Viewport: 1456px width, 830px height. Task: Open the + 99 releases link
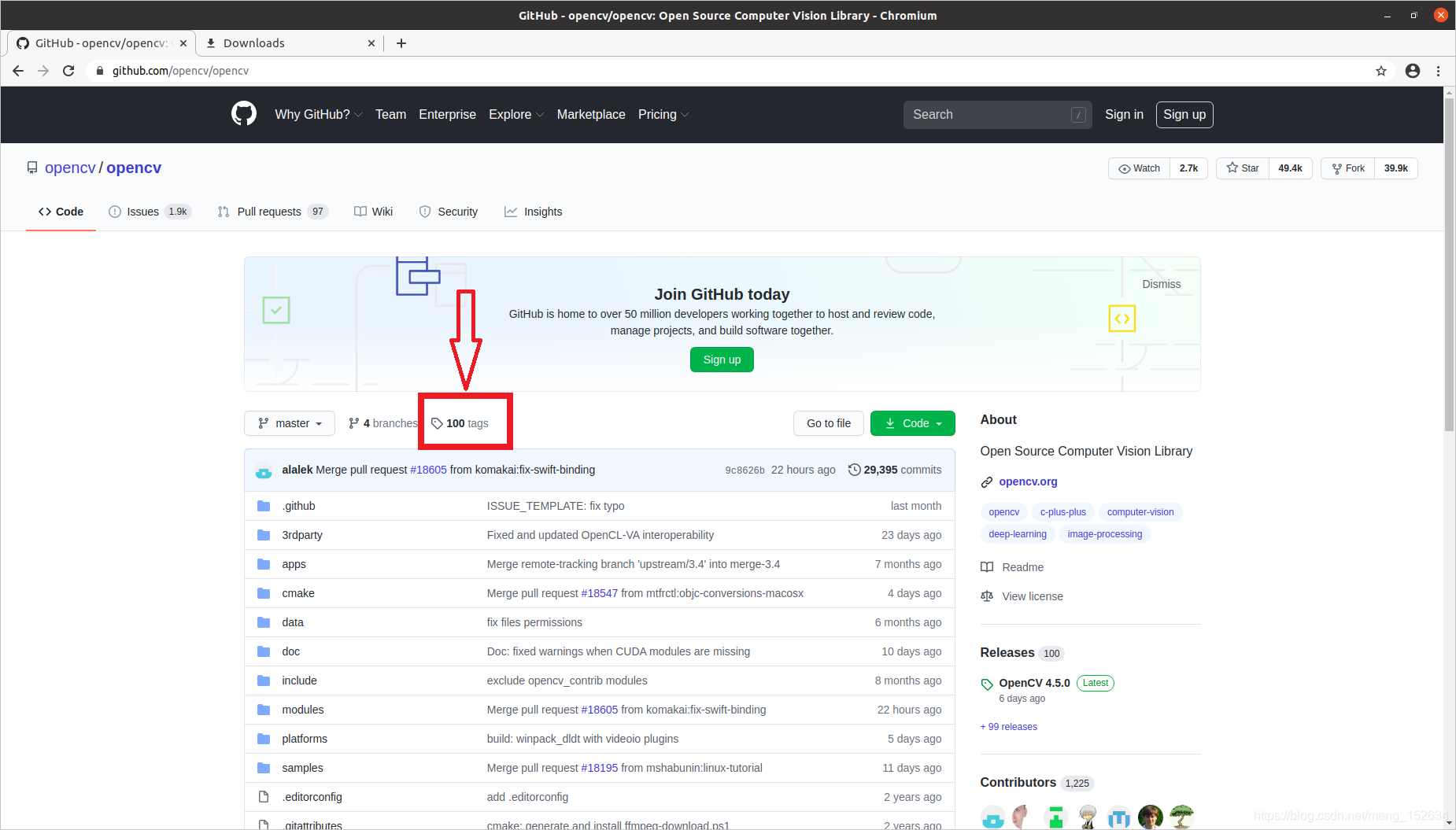pyautogui.click(x=1009, y=727)
